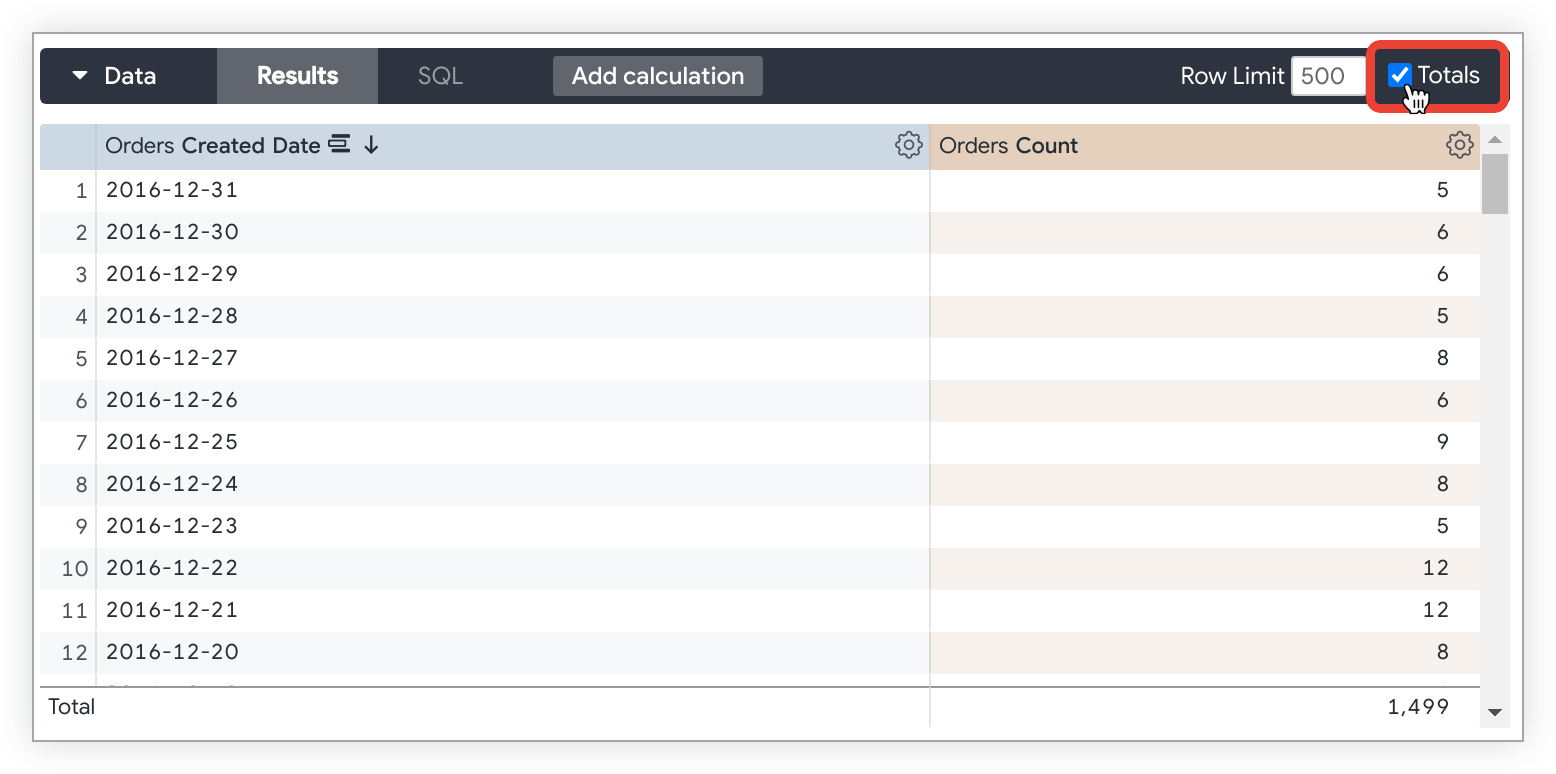
Task: Click the vertical scrollbar thumb
Action: coord(1495,183)
